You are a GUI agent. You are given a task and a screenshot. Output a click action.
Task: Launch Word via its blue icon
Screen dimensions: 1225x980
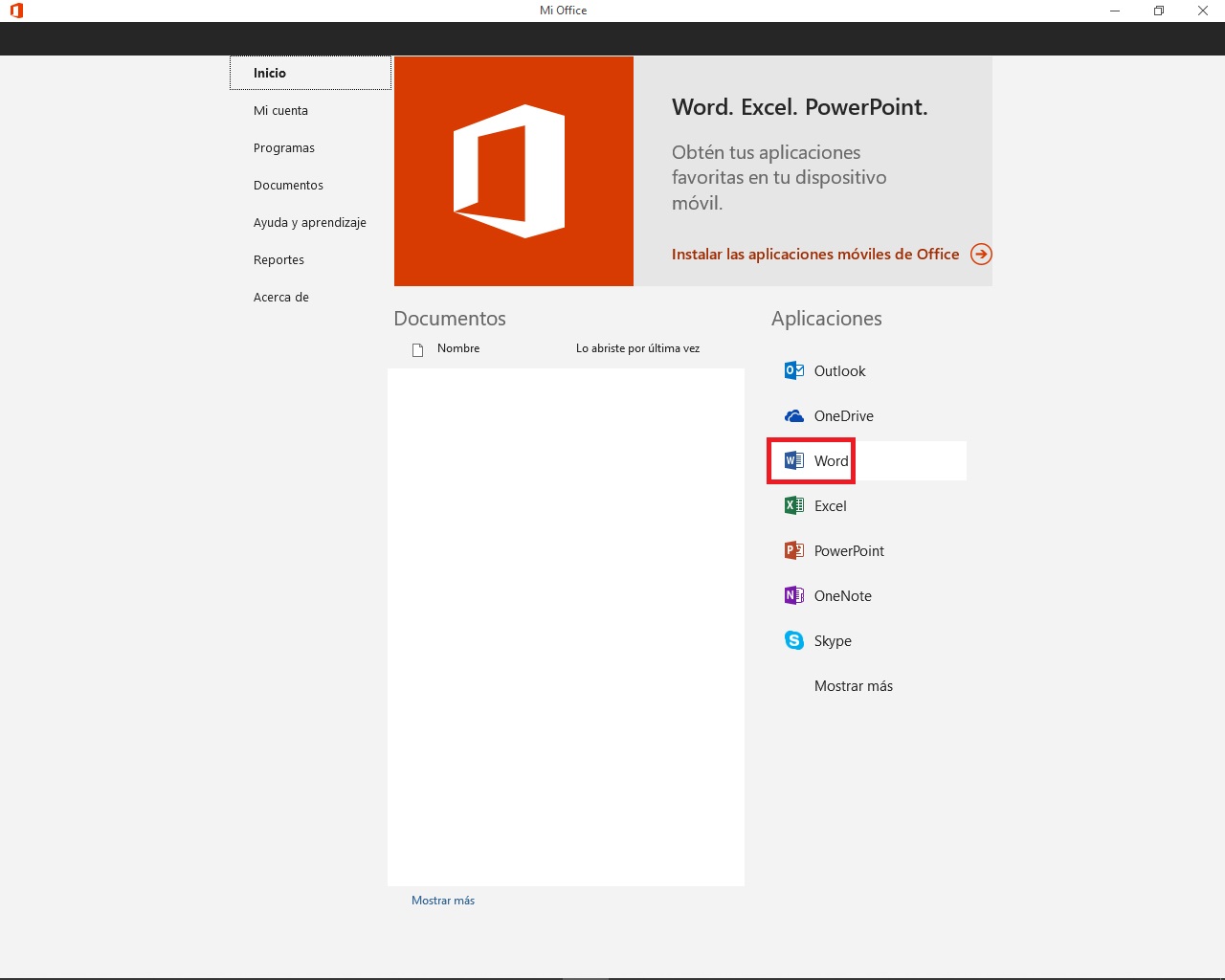click(x=794, y=460)
